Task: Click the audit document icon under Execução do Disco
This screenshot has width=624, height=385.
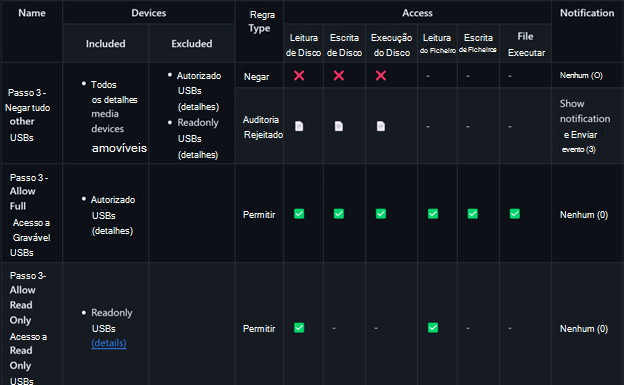Action: click(381, 126)
